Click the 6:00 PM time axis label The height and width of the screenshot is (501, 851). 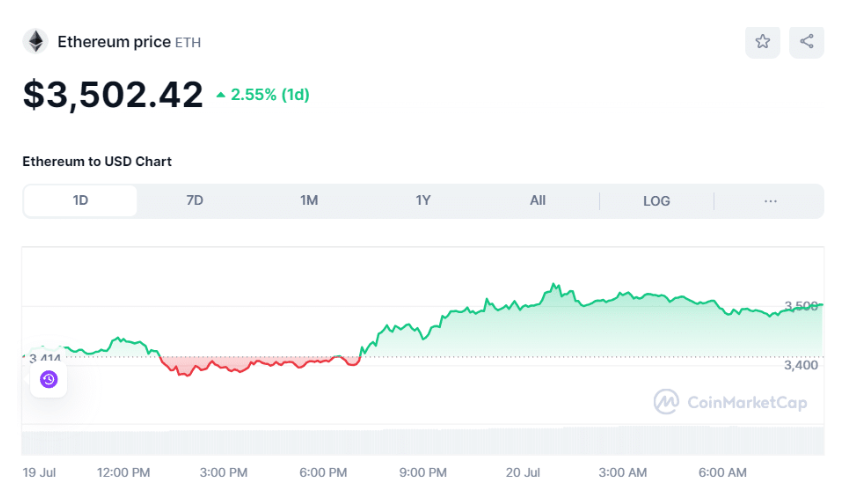(x=323, y=472)
